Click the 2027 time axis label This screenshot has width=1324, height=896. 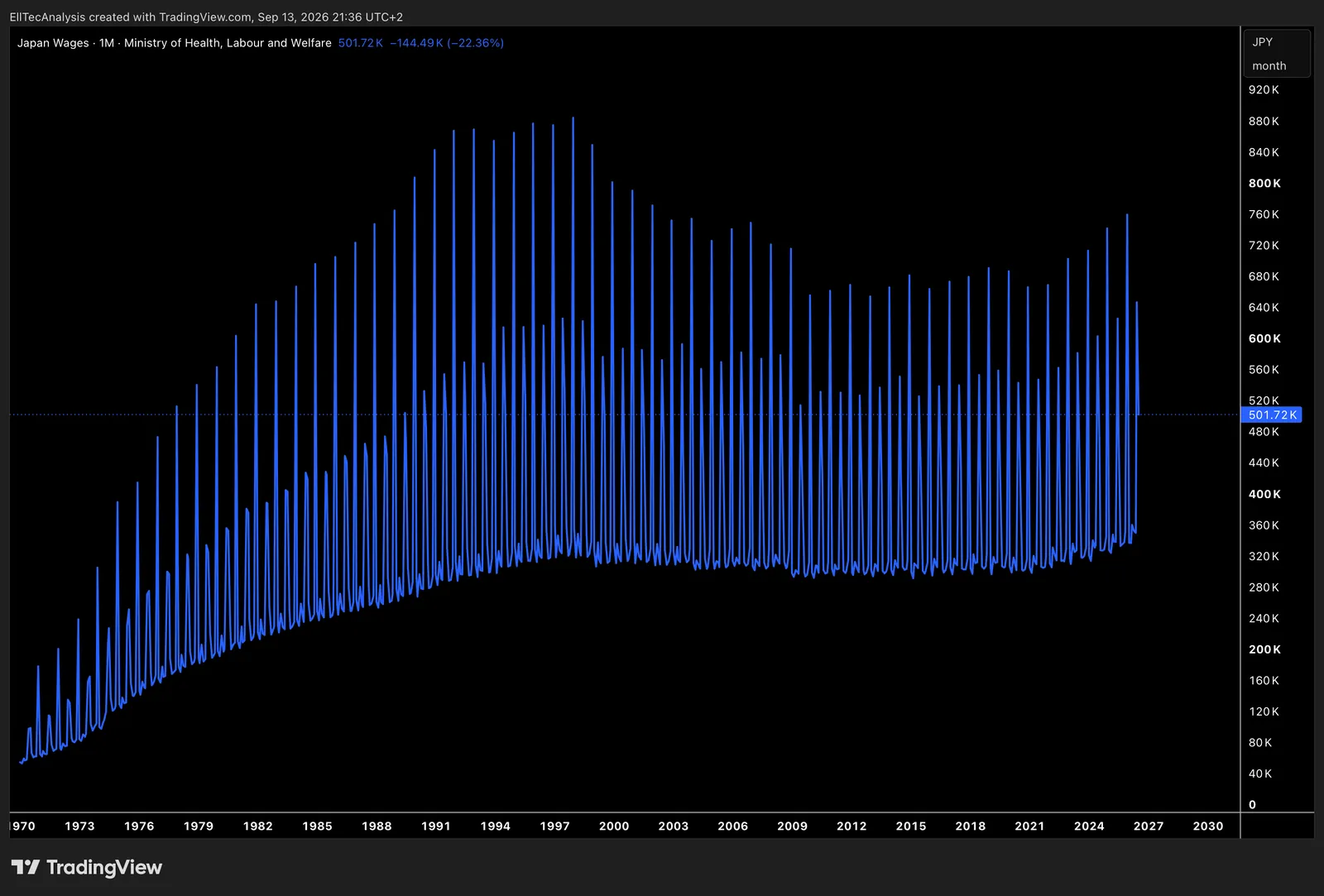click(x=1149, y=827)
